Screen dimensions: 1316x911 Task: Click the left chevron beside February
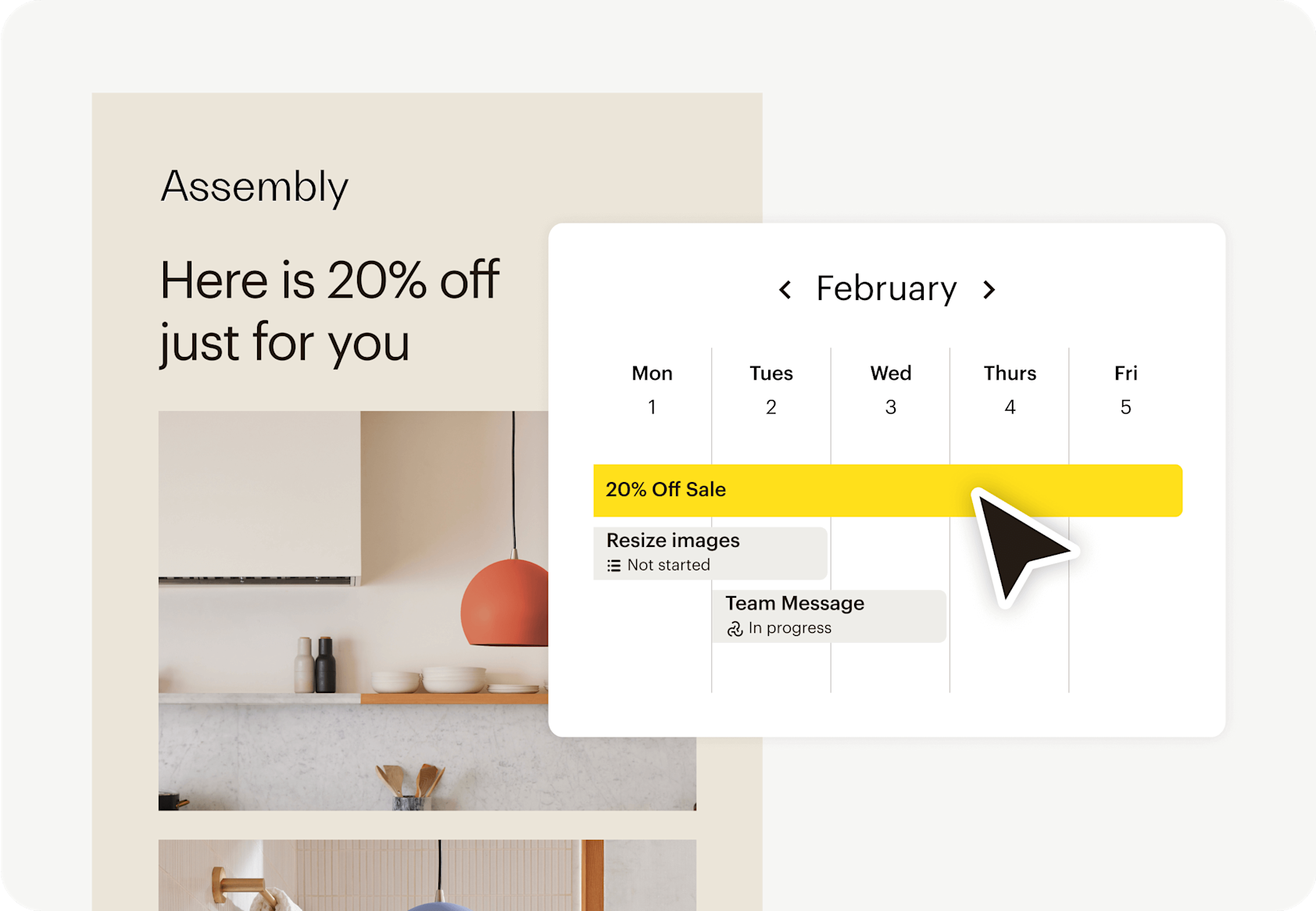(x=785, y=289)
